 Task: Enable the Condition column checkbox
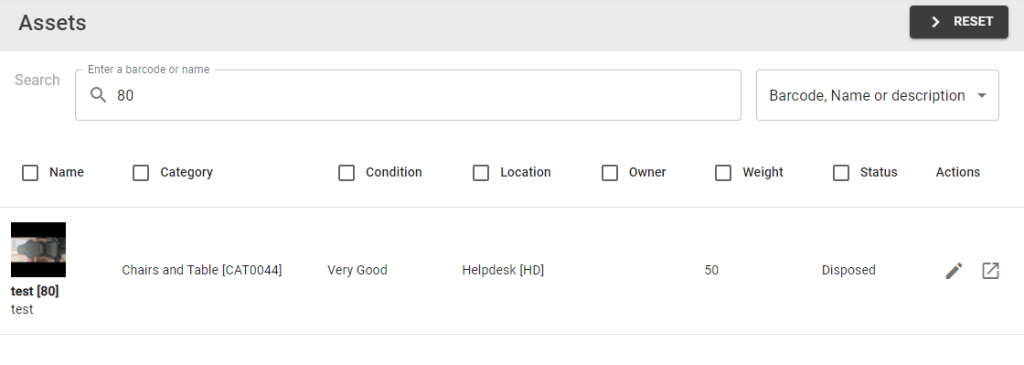pyautogui.click(x=346, y=172)
